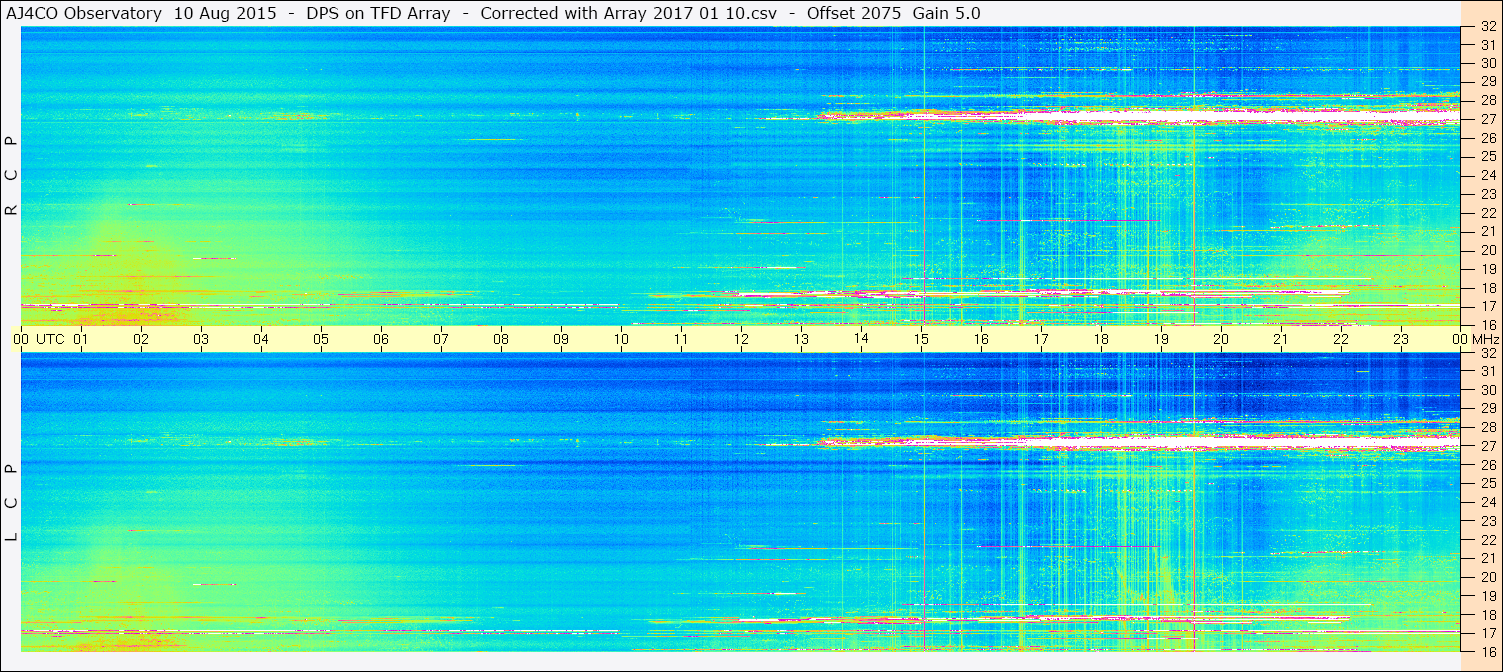The image size is (1503, 672).
Task: Select the 08 hour marker on time axis
Action: 501,339
